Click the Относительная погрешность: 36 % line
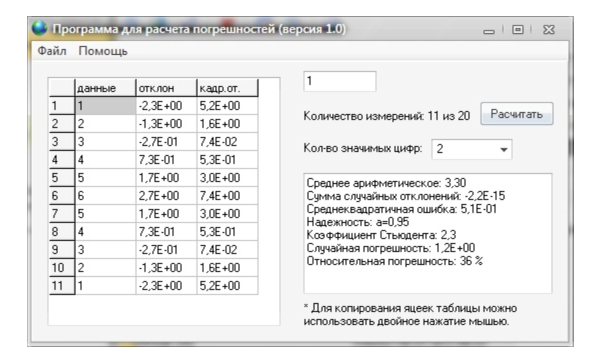The width and height of the screenshot is (600, 363). [395, 261]
